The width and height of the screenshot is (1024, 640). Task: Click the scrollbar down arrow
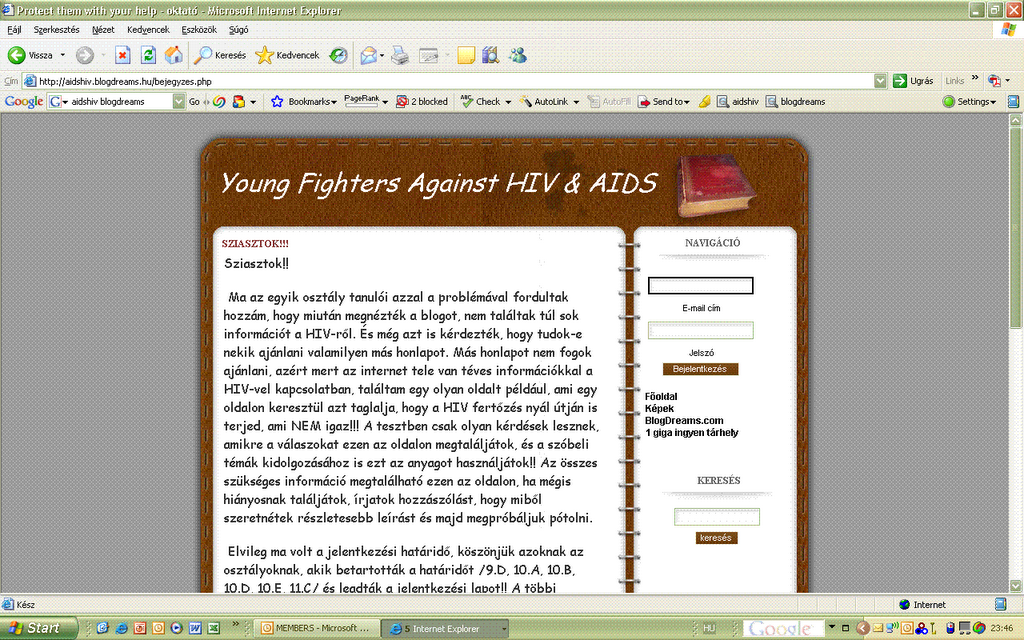1016,585
